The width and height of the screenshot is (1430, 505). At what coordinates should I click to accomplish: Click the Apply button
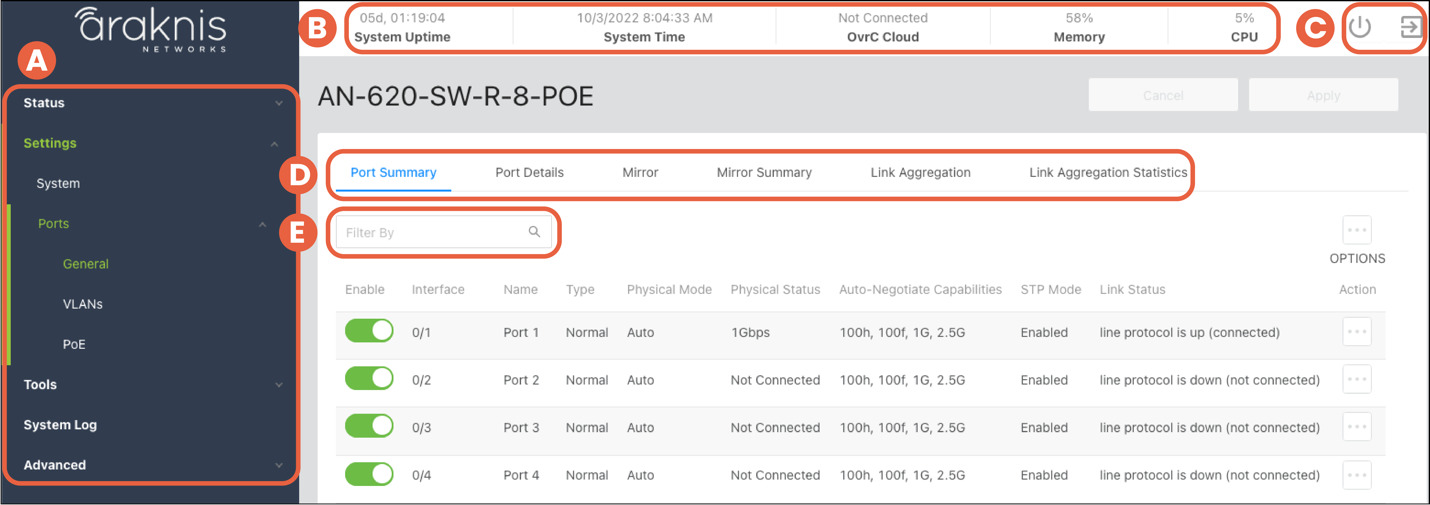pyautogui.click(x=1323, y=95)
